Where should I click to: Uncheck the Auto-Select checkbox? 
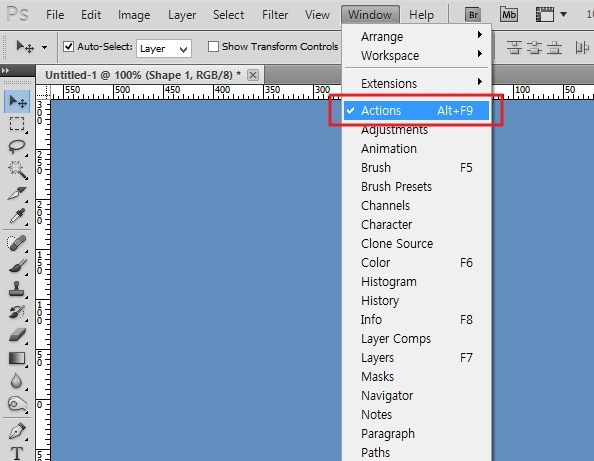(x=69, y=47)
